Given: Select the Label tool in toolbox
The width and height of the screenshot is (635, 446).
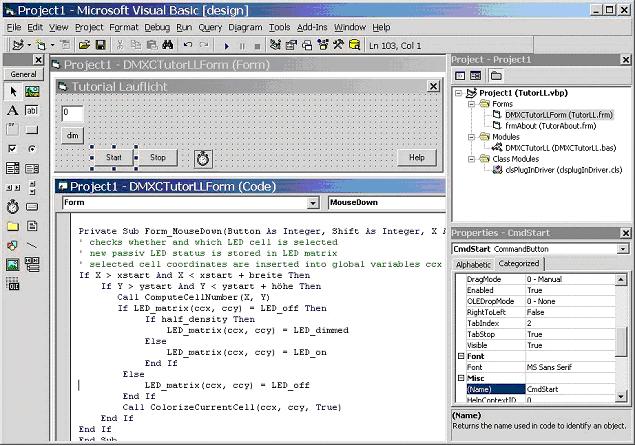Looking at the screenshot, I should (x=12, y=110).
